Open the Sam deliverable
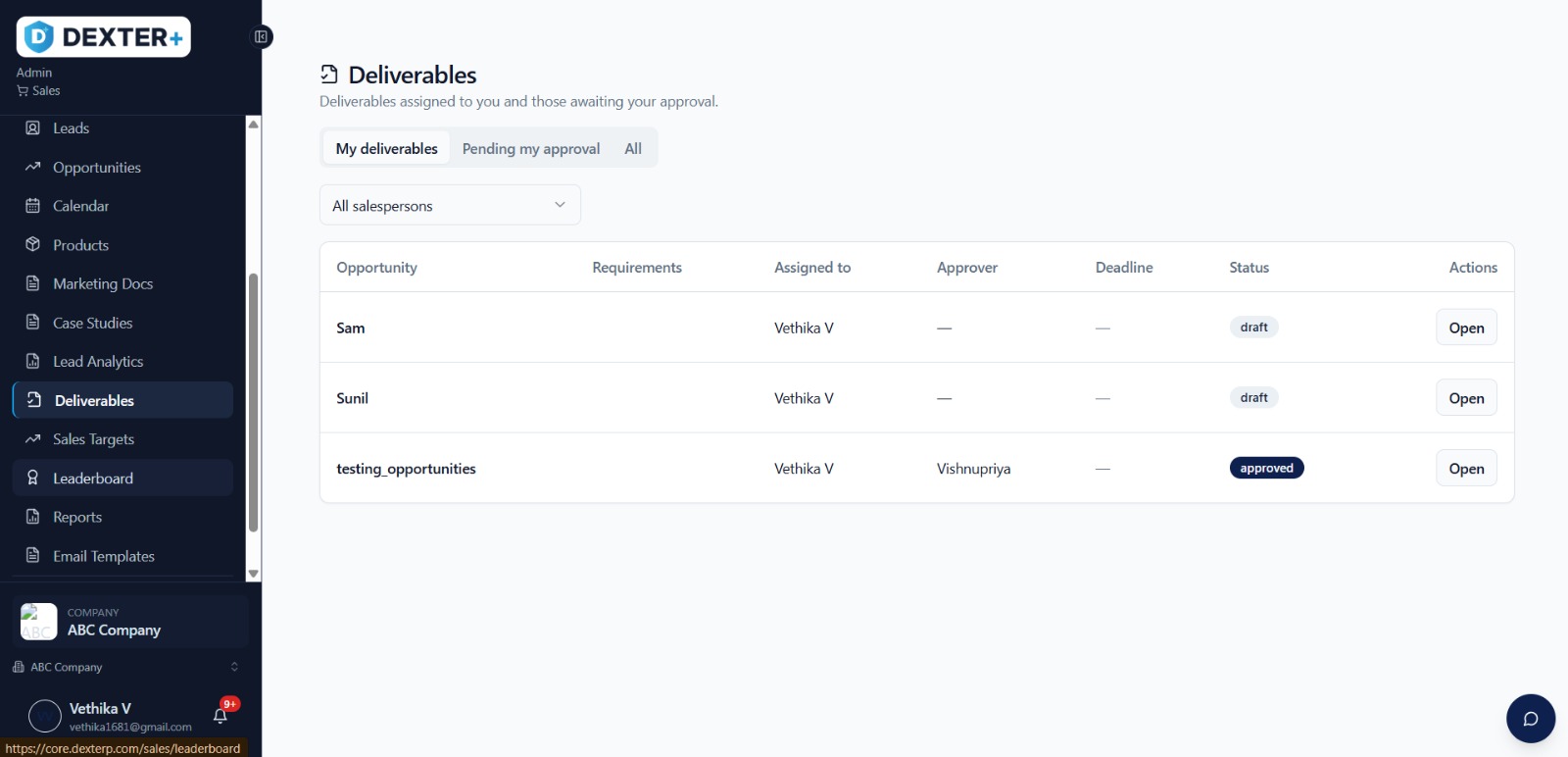The image size is (1568, 757). [1466, 328]
